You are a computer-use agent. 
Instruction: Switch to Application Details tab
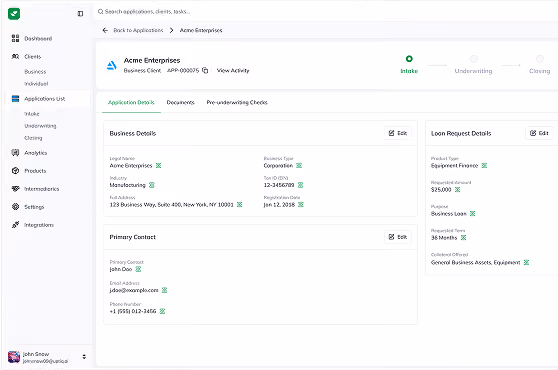point(131,102)
